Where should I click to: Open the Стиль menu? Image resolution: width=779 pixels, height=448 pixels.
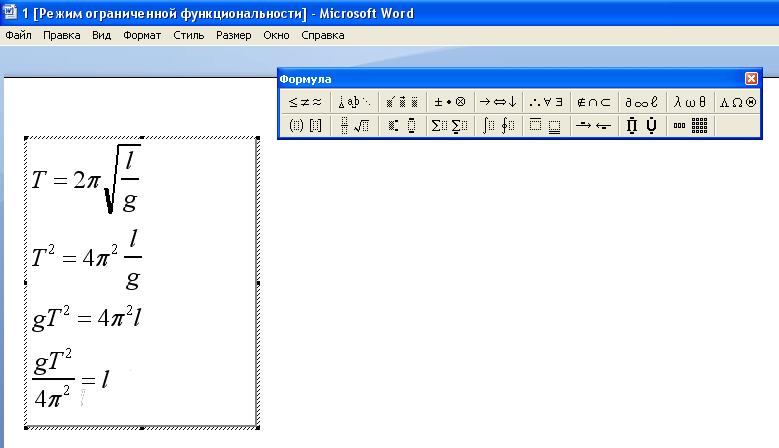(188, 35)
